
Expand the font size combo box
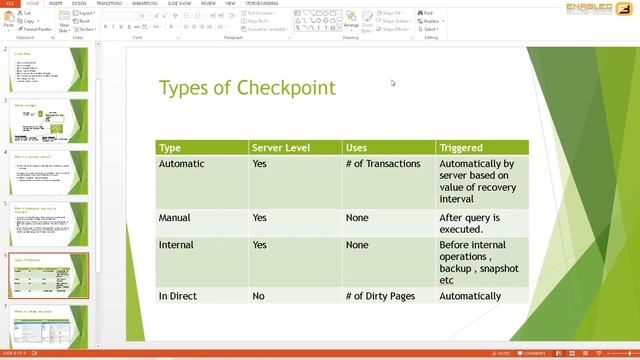[149, 16]
